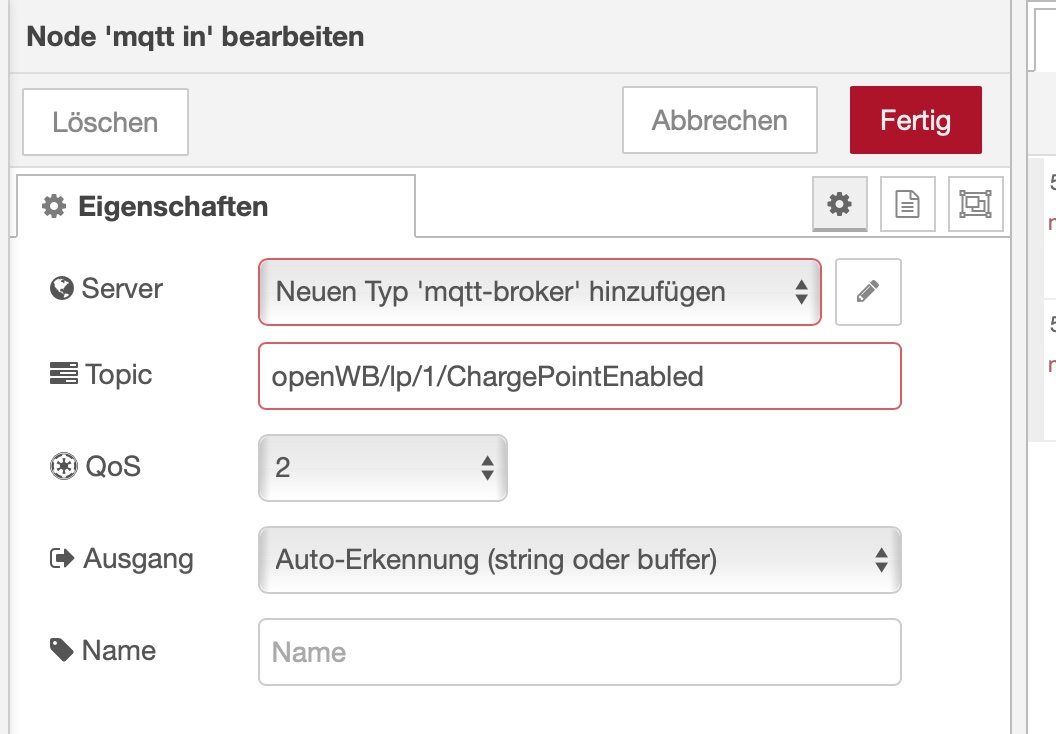
Task: Cancel editing with the Abbrechen button
Action: click(x=719, y=121)
